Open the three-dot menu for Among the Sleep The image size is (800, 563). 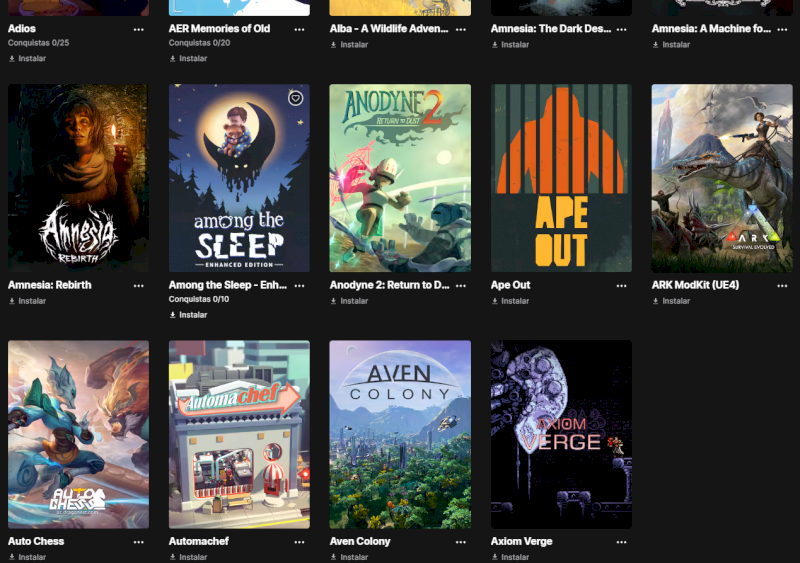[299, 286]
